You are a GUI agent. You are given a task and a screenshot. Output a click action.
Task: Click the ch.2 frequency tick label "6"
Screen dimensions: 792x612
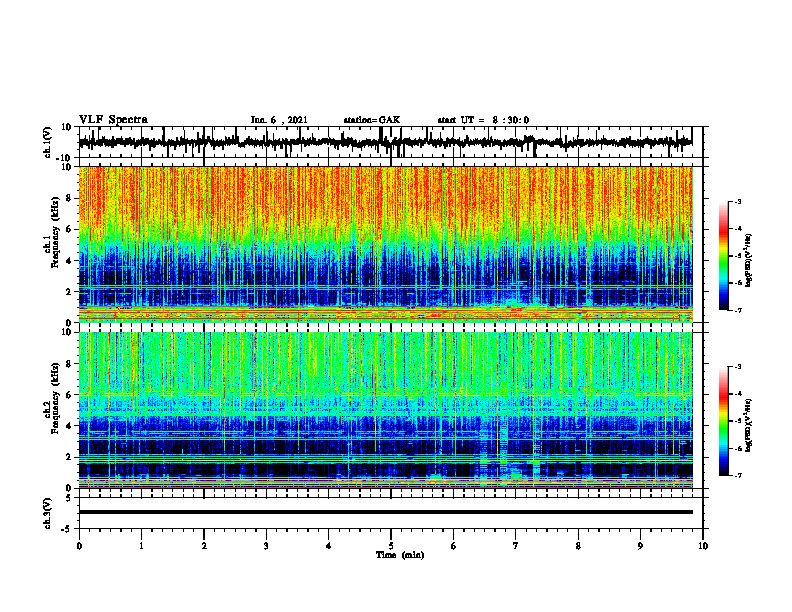(x=69, y=395)
